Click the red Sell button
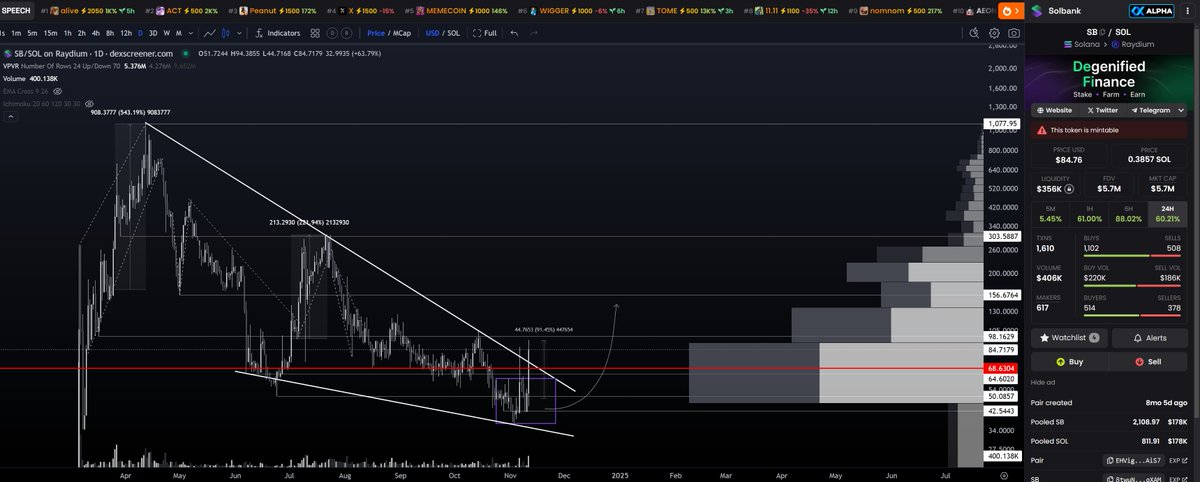This screenshot has height=482, width=1200. click(1149, 362)
